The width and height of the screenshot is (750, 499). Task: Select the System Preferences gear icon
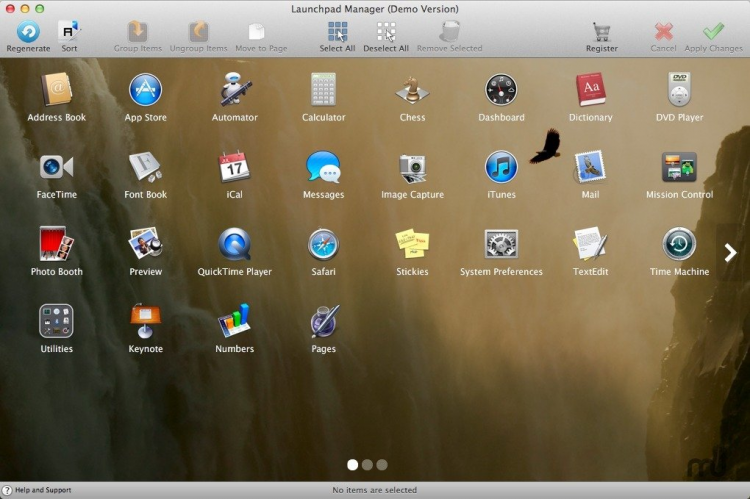pos(501,244)
